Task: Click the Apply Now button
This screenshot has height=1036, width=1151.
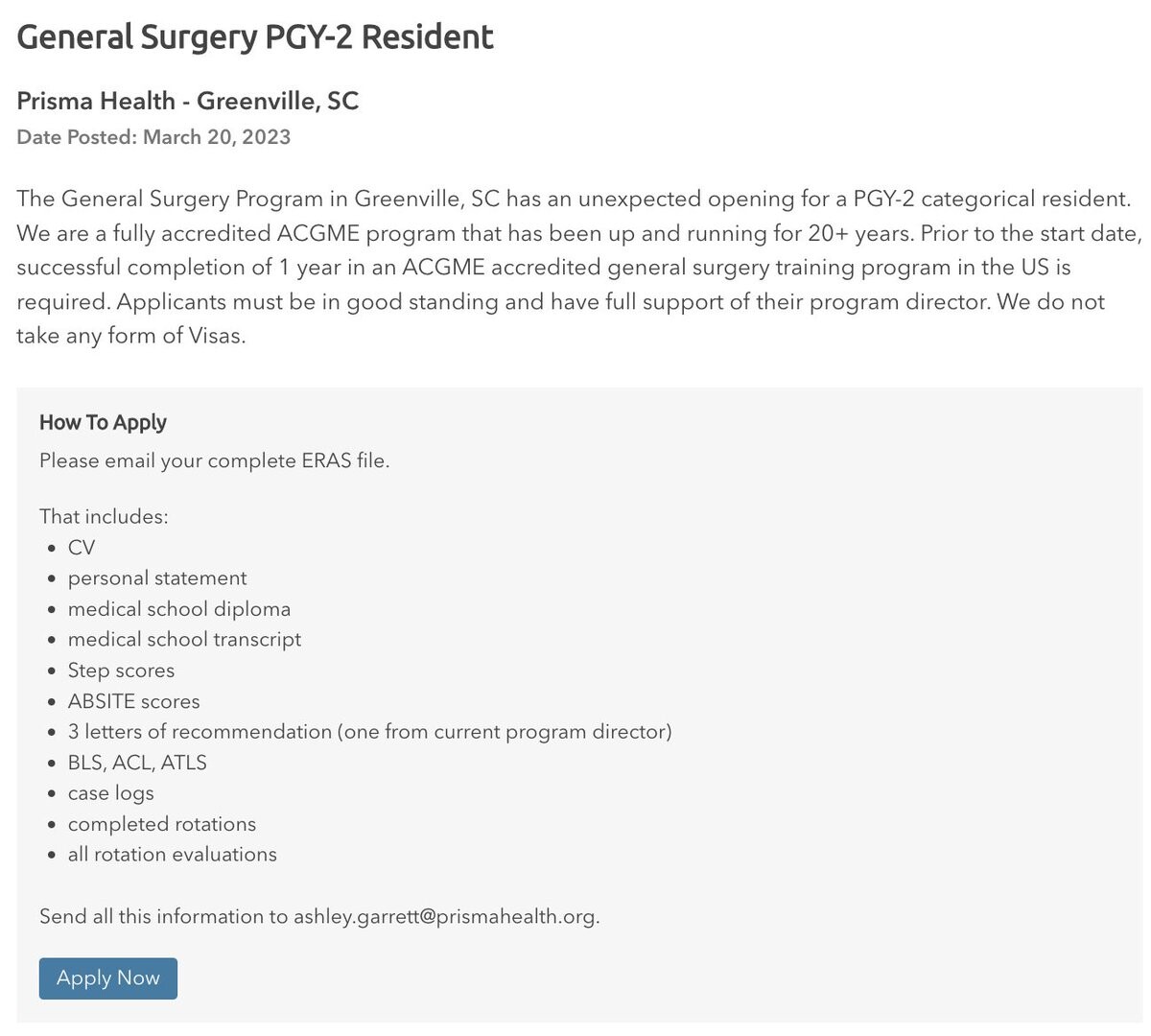Action: [x=108, y=978]
